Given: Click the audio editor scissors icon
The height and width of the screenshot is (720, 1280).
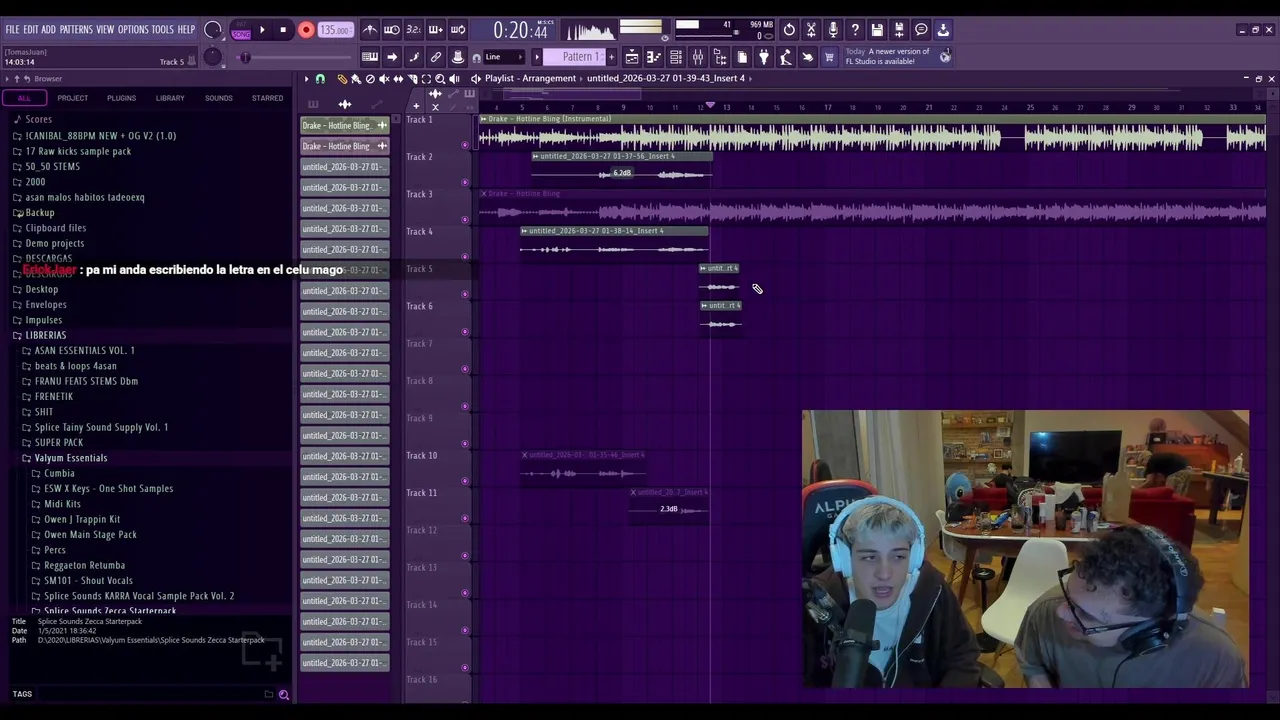Looking at the screenshot, I should [811, 30].
